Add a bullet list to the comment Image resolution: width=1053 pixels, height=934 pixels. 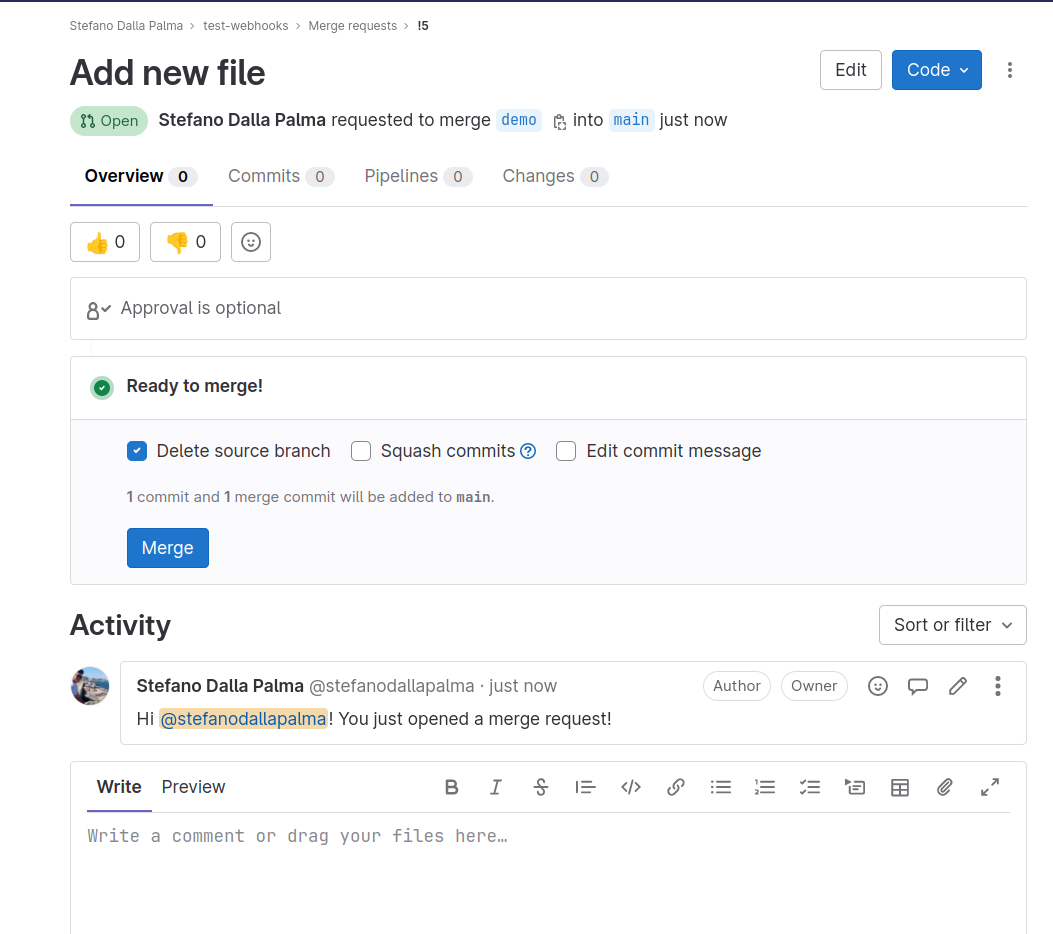[x=720, y=787]
